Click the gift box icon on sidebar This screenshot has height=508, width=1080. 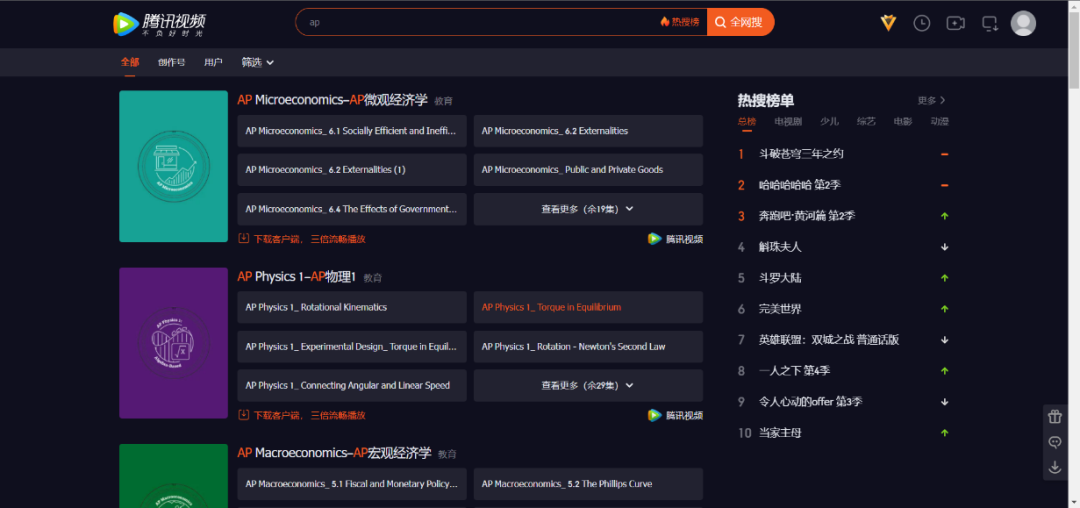point(1055,416)
